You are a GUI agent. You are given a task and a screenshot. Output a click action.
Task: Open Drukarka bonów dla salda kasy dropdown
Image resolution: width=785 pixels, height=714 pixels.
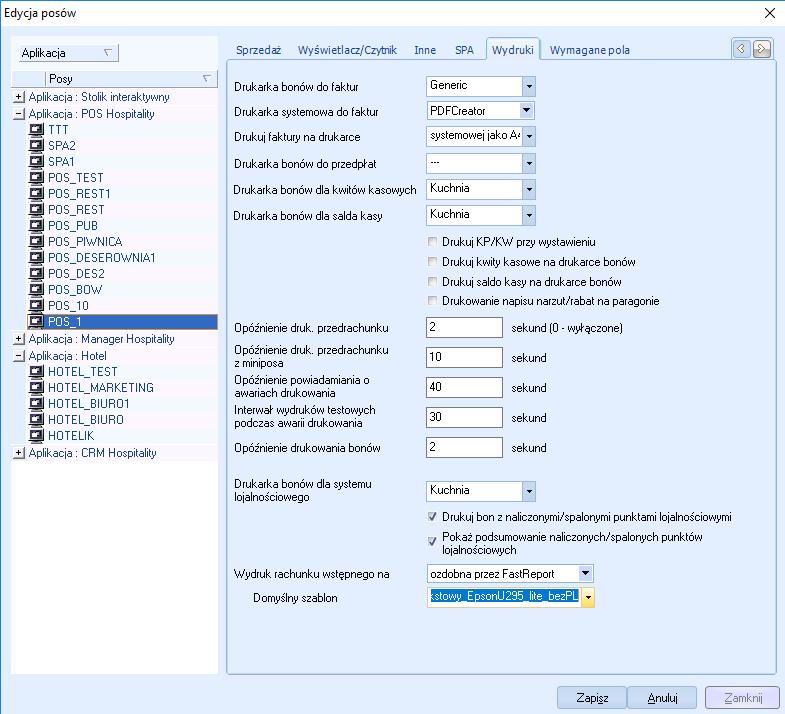tap(529, 215)
